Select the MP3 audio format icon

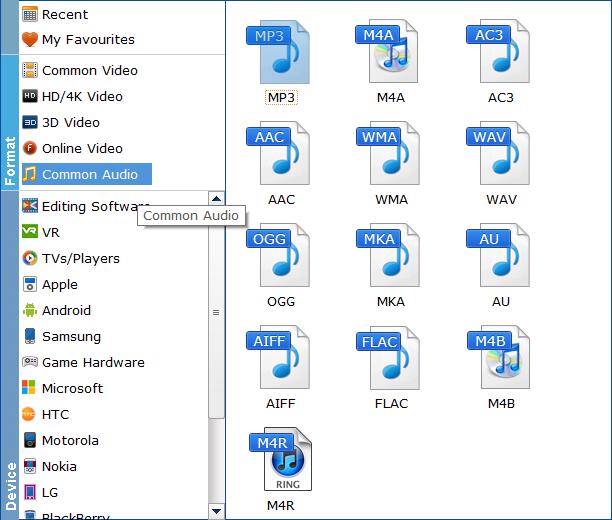[278, 52]
